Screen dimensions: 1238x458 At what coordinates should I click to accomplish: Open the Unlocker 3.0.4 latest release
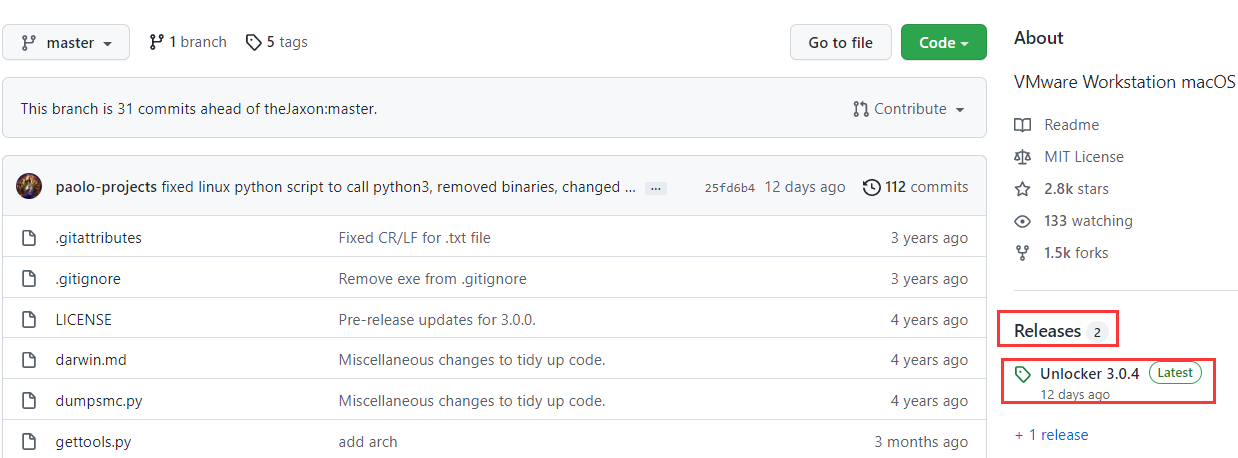click(x=1089, y=373)
